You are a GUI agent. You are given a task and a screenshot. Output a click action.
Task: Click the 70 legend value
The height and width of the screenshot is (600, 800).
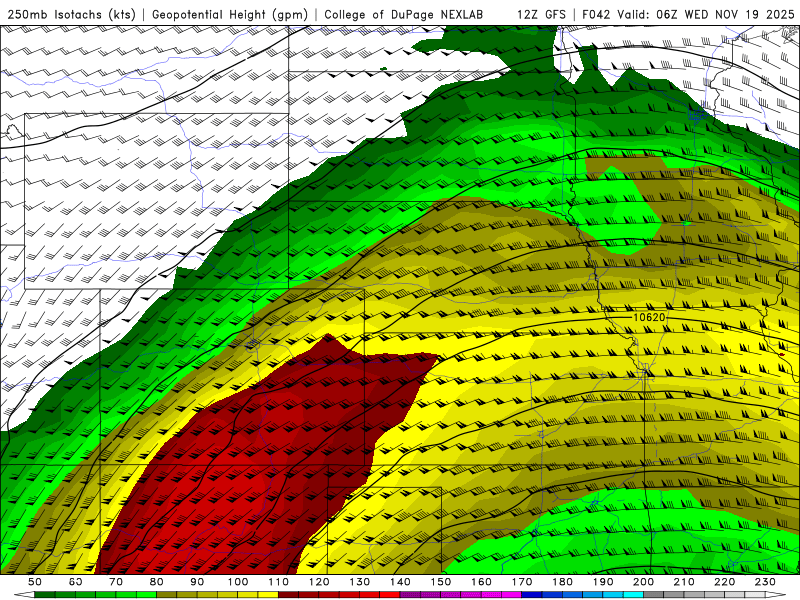116,582
